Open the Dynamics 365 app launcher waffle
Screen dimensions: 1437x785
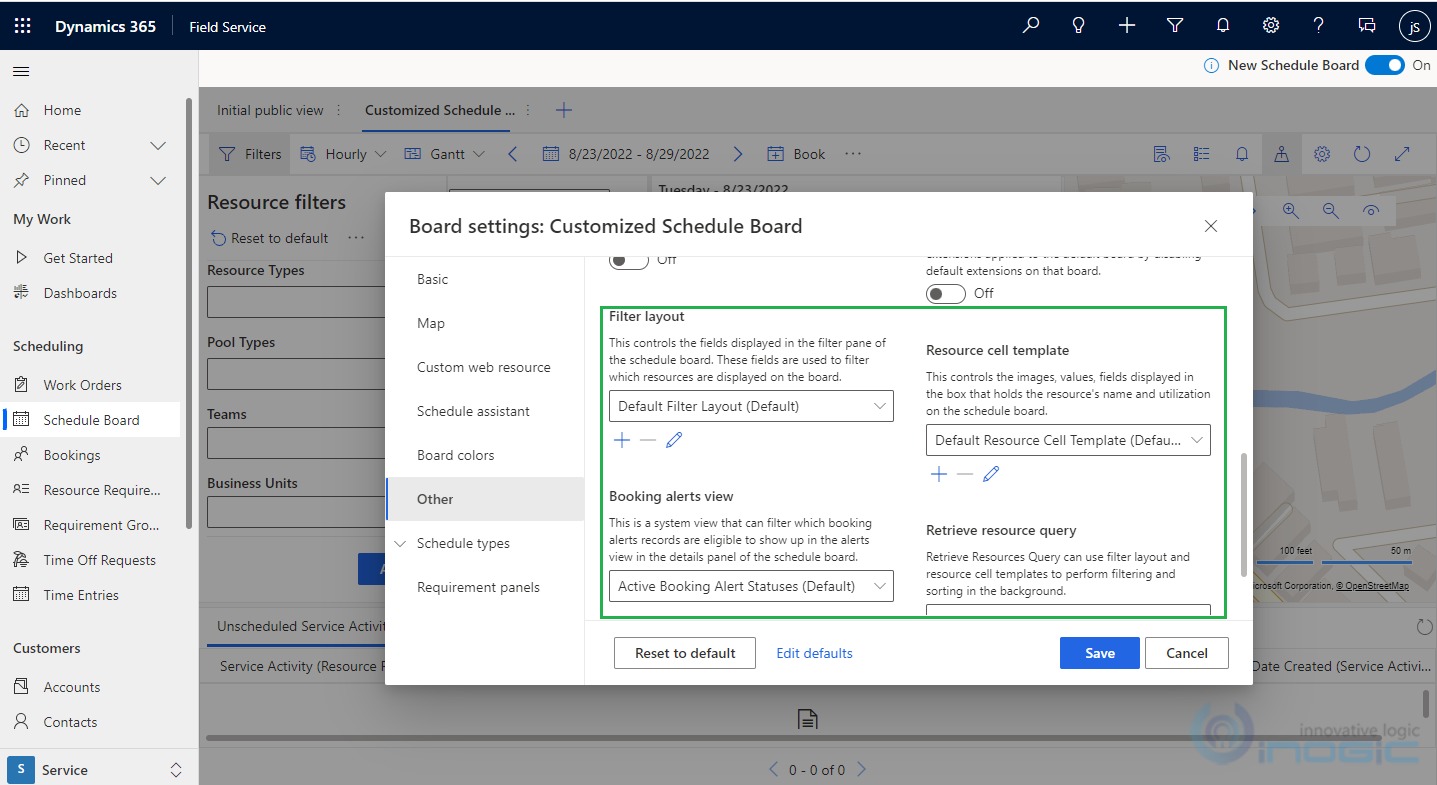pos(23,26)
